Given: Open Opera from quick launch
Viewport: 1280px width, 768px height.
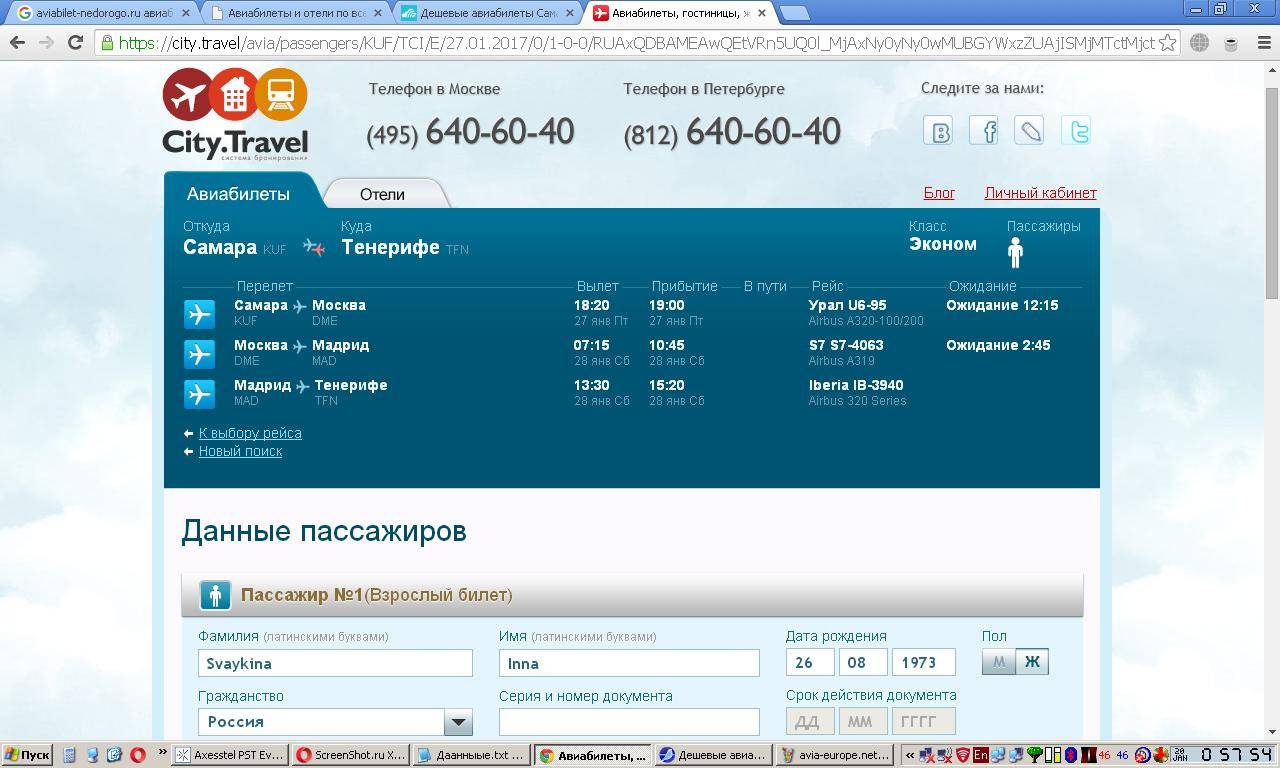Looking at the screenshot, I should click(137, 755).
